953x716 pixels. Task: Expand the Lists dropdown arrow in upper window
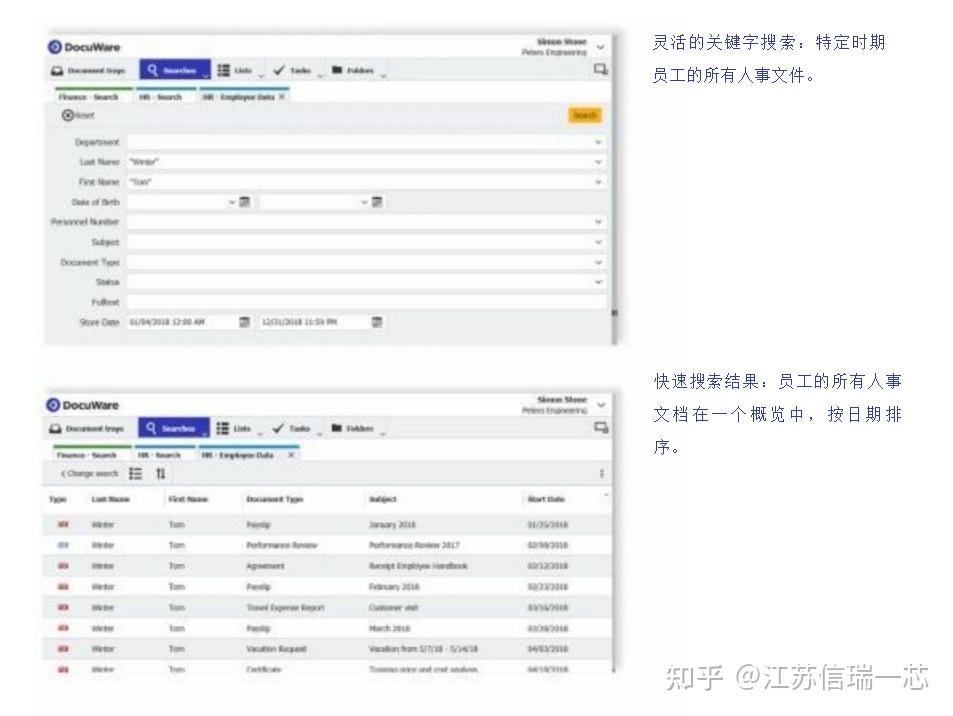(x=261, y=75)
